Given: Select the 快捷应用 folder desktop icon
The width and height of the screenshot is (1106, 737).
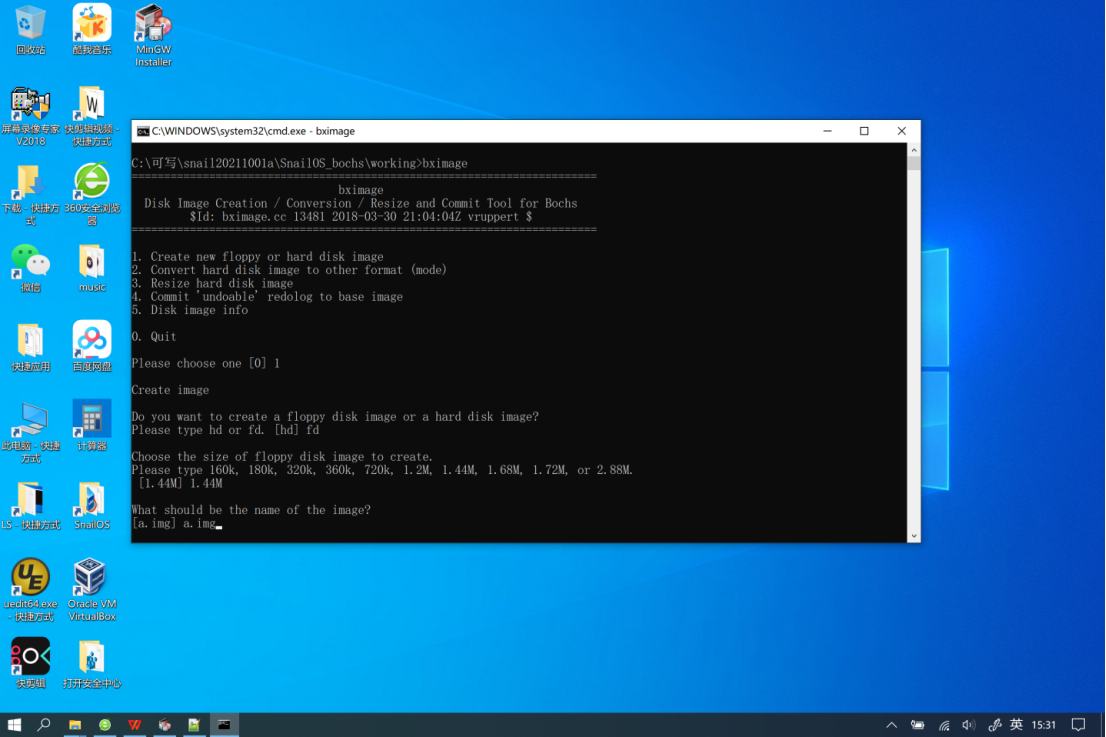Looking at the screenshot, I should click(30, 348).
